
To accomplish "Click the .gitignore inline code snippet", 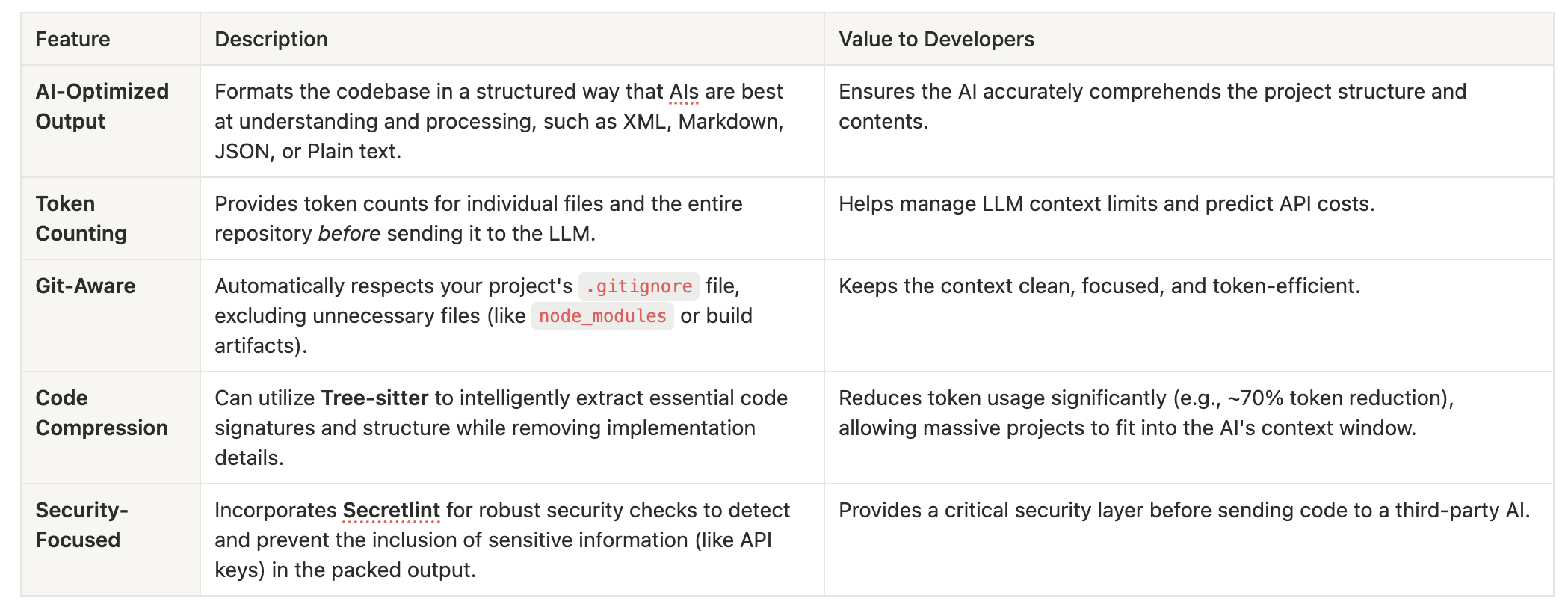I will click(639, 286).
